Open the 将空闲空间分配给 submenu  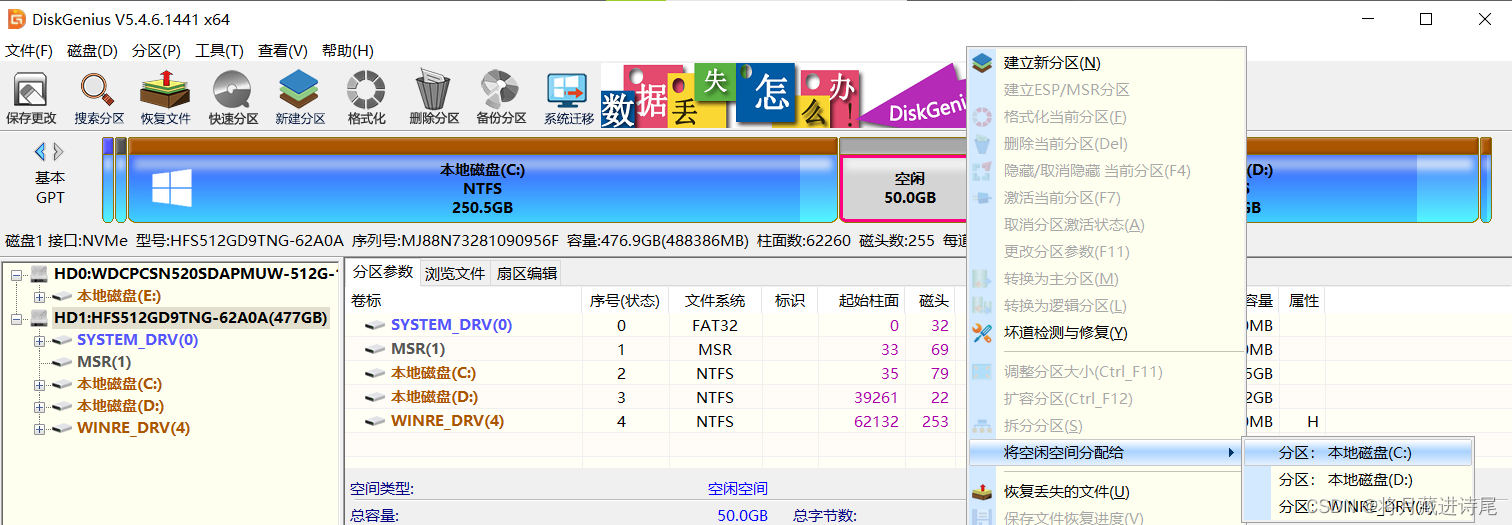click(1105, 453)
